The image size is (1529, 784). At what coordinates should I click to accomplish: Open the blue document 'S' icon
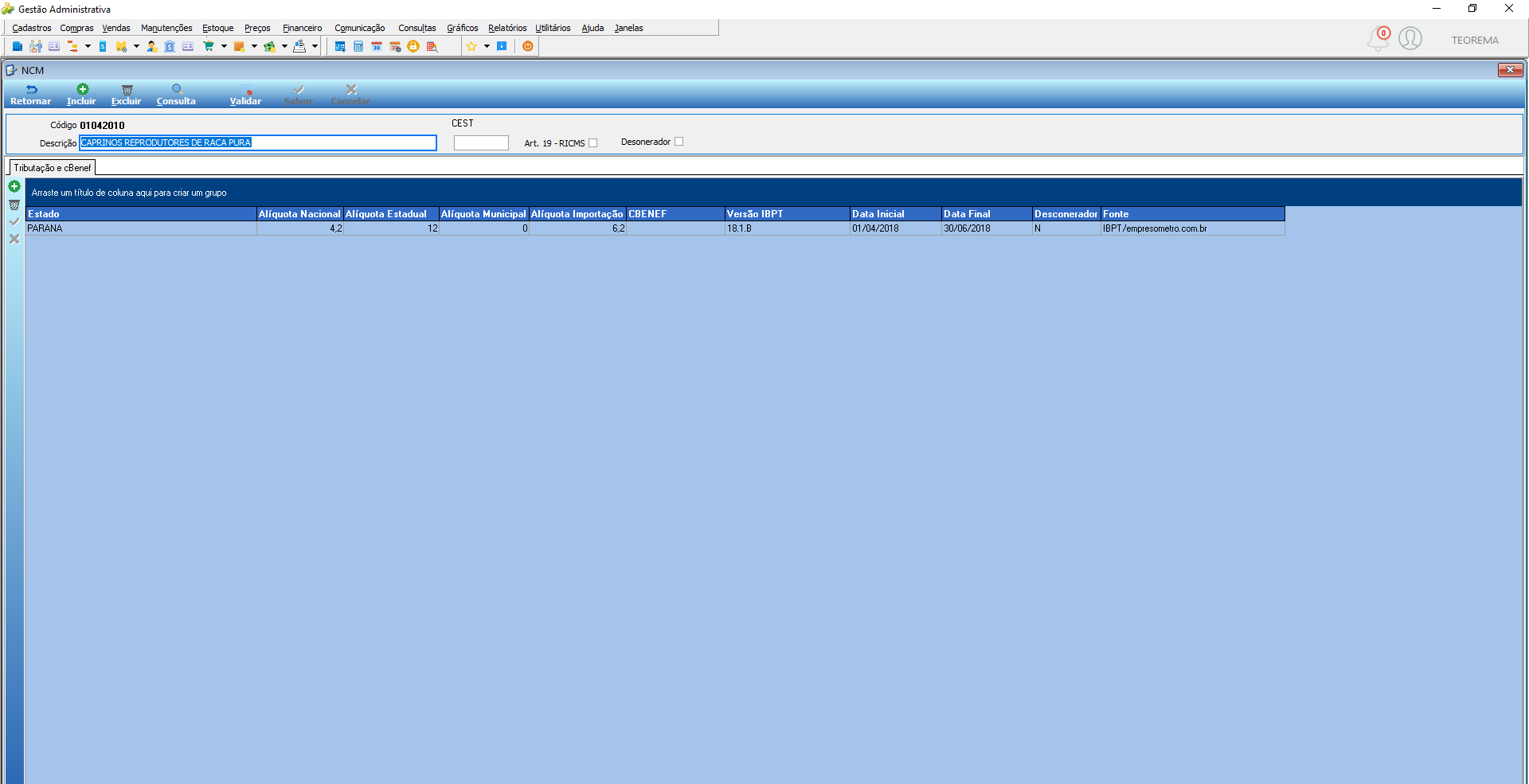coord(103,46)
